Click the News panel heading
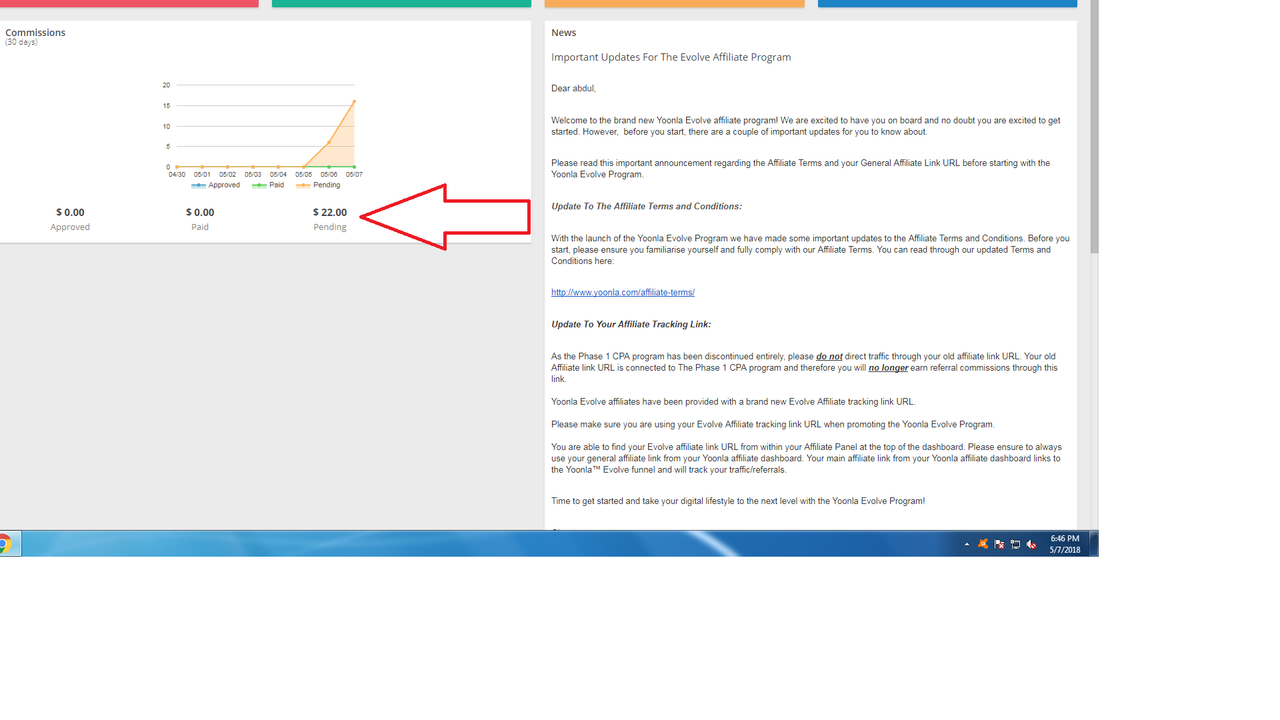Image resolution: width=1280 pixels, height=720 pixels. pyautogui.click(x=564, y=33)
